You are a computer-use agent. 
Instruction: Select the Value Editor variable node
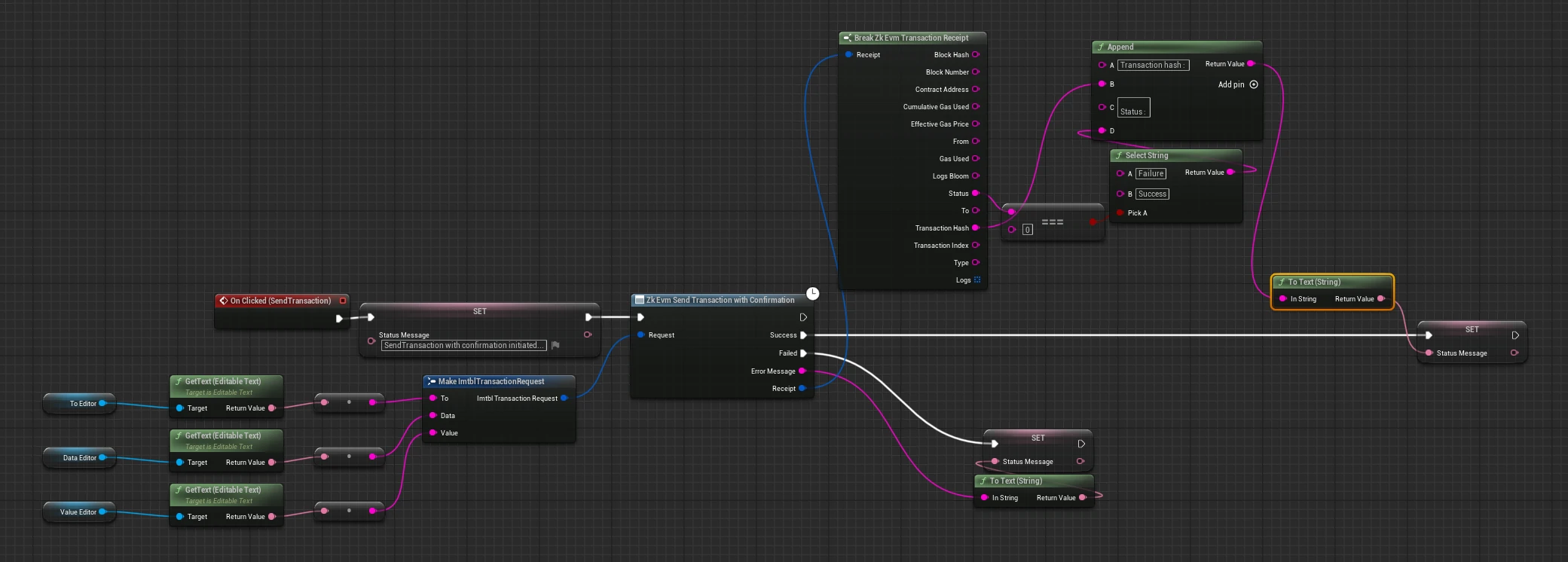tap(78, 512)
